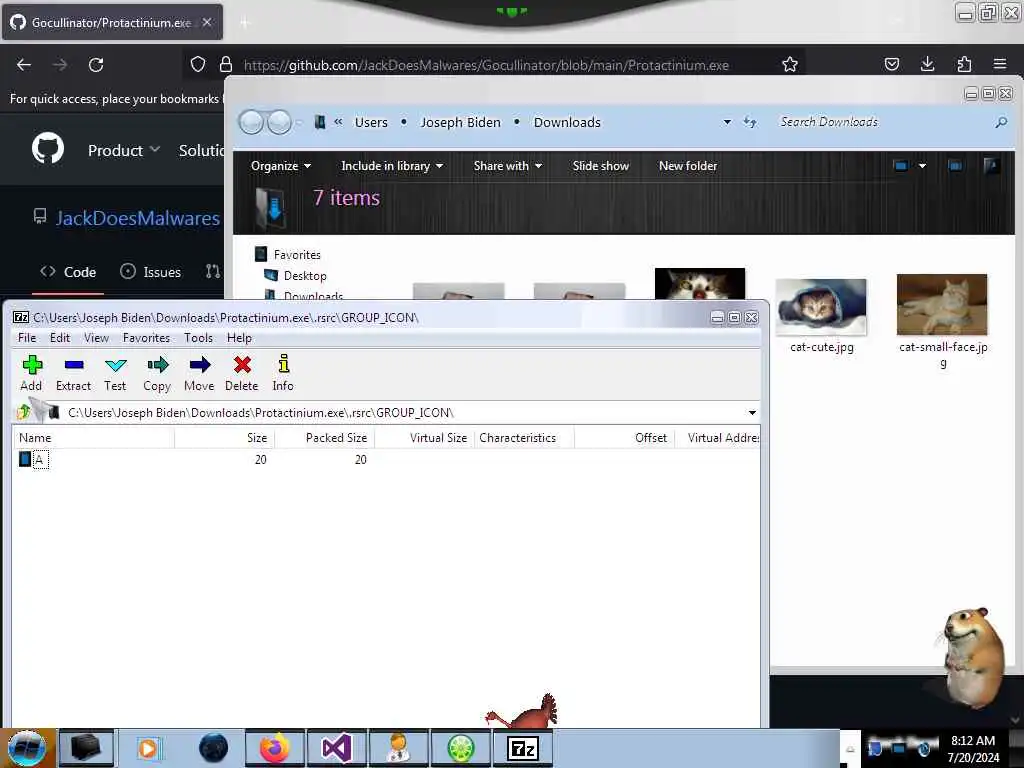Go up one folder level in 7-Zip
Viewport: 1024px width, 768px height.
click(24, 412)
